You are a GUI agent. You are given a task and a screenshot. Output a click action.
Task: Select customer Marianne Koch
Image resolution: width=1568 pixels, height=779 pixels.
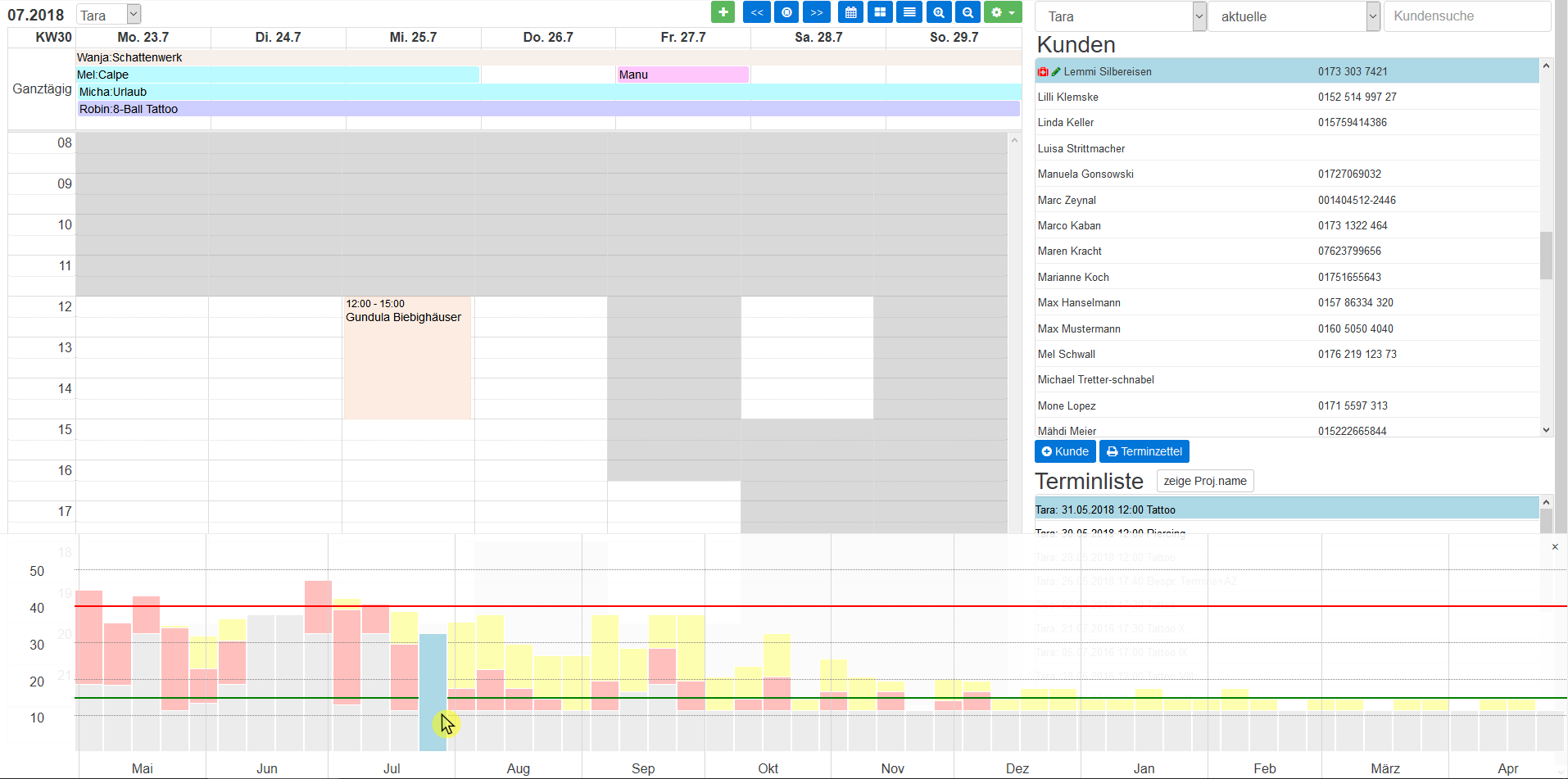coord(1287,277)
